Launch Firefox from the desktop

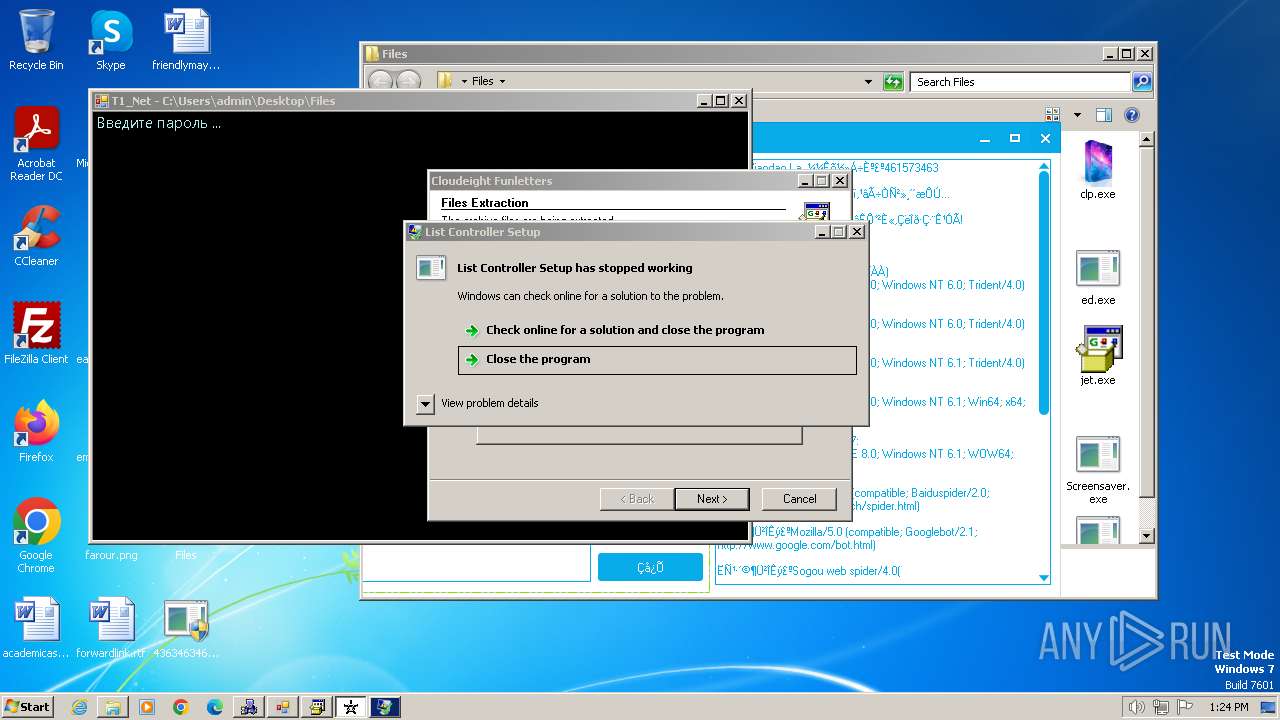[x=36, y=431]
